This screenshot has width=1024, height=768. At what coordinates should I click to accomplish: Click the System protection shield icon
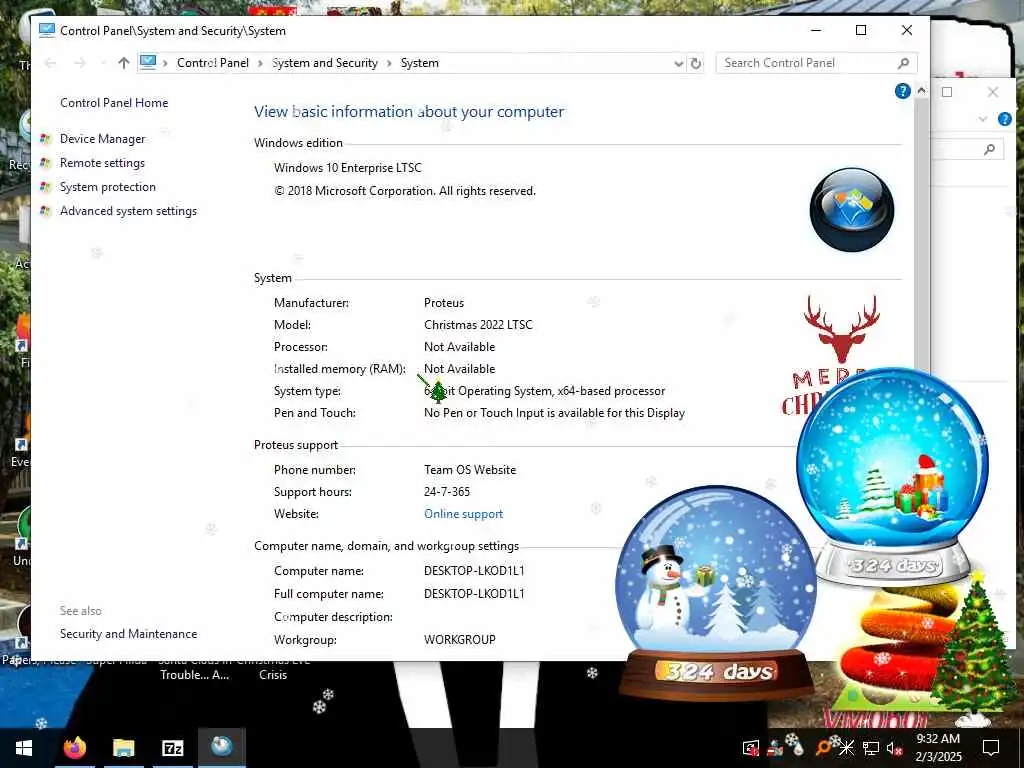tap(45, 187)
